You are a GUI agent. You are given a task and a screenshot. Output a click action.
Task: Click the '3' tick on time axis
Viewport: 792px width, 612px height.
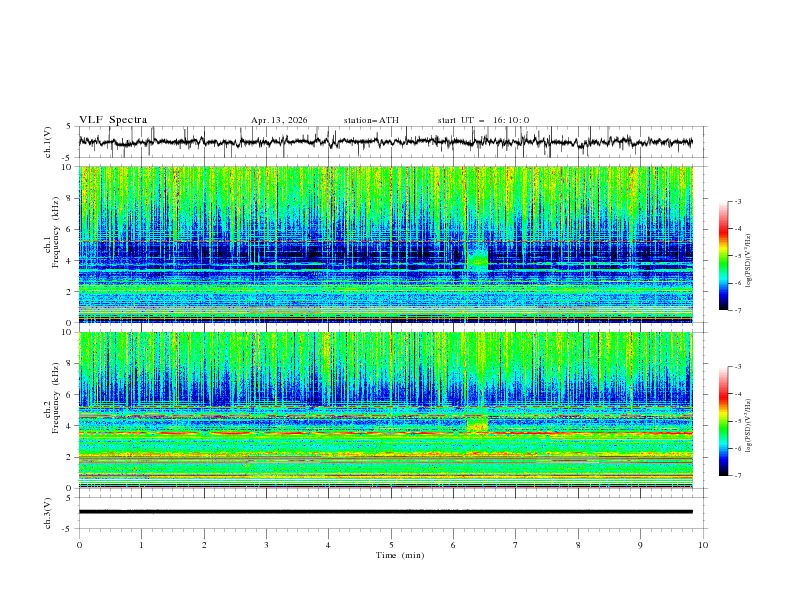click(x=266, y=545)
